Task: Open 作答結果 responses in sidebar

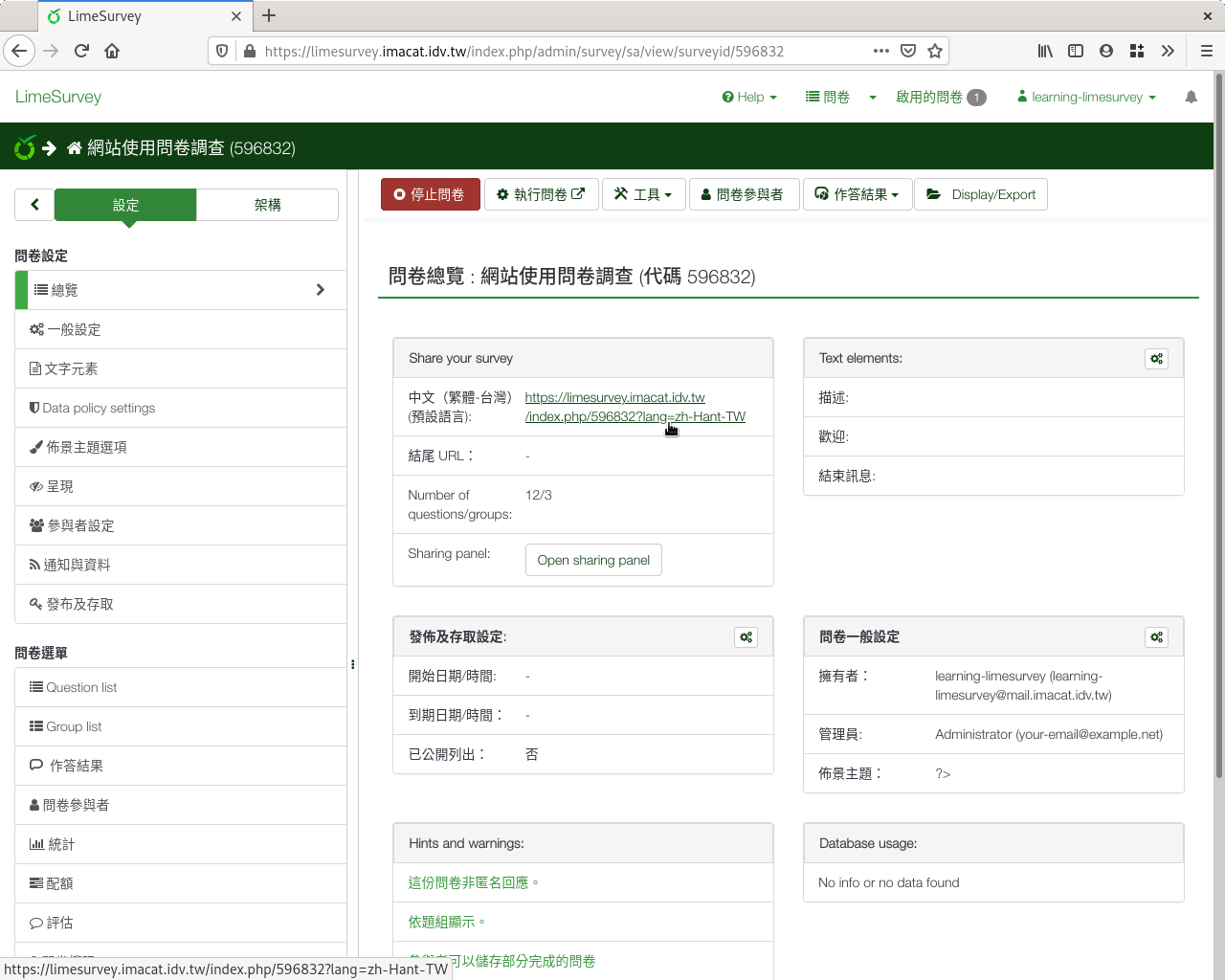Action: pos(181,766)
